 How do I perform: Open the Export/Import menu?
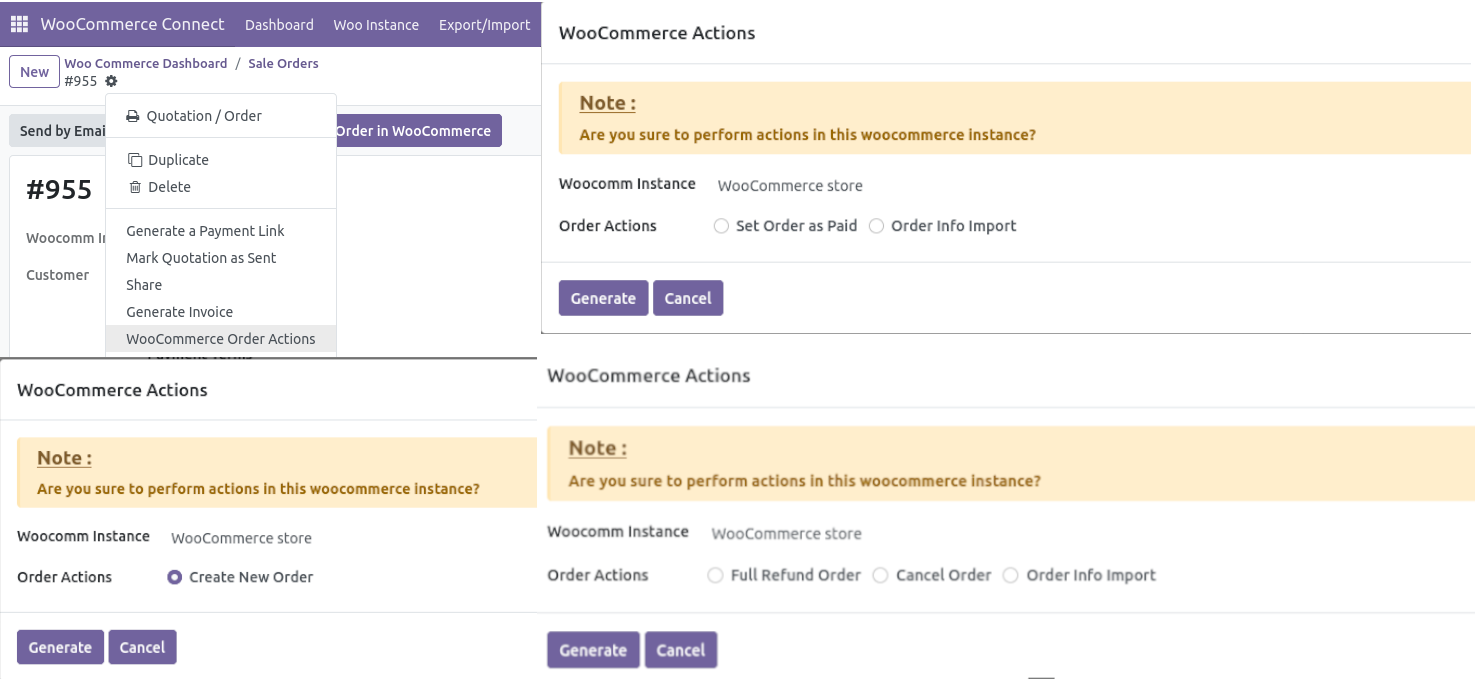484,24
